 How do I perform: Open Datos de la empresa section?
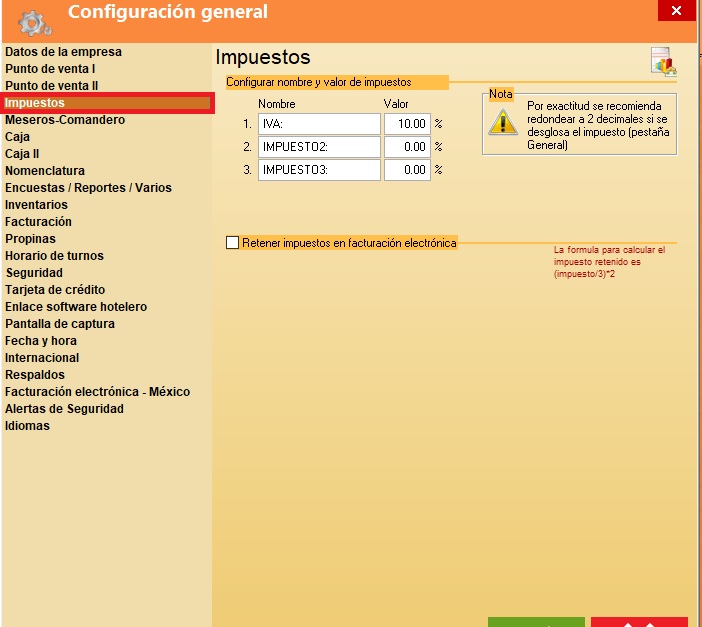(x=63, y=52)
